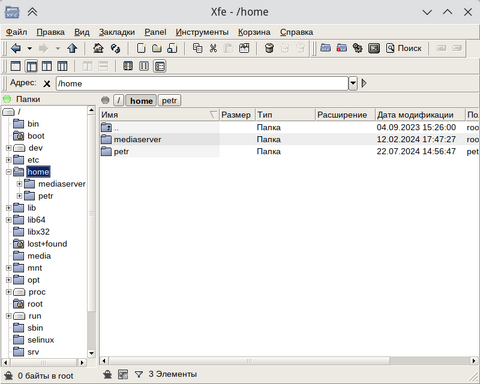The width and height of the screenshot is (480, 384).
Task: Expand the mediaserver tree node
Action: (19, 184)
